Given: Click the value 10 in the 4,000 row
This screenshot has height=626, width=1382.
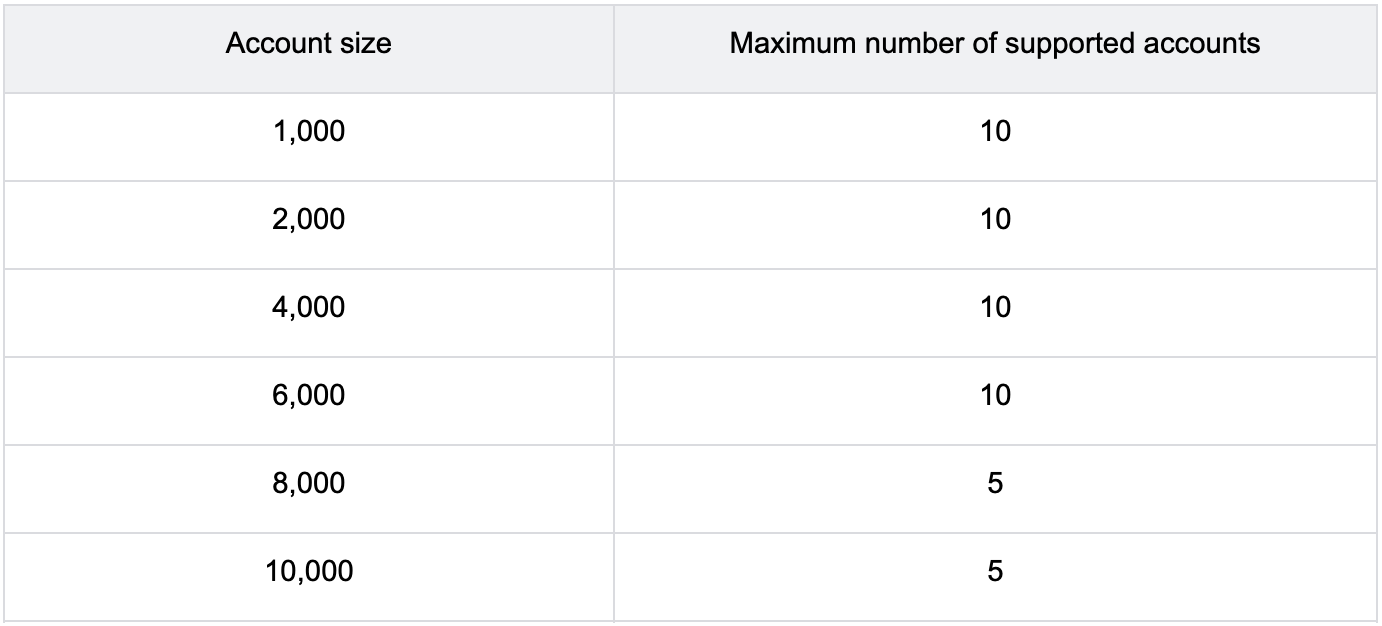Looking at the screenshot, I should point(996,307).
